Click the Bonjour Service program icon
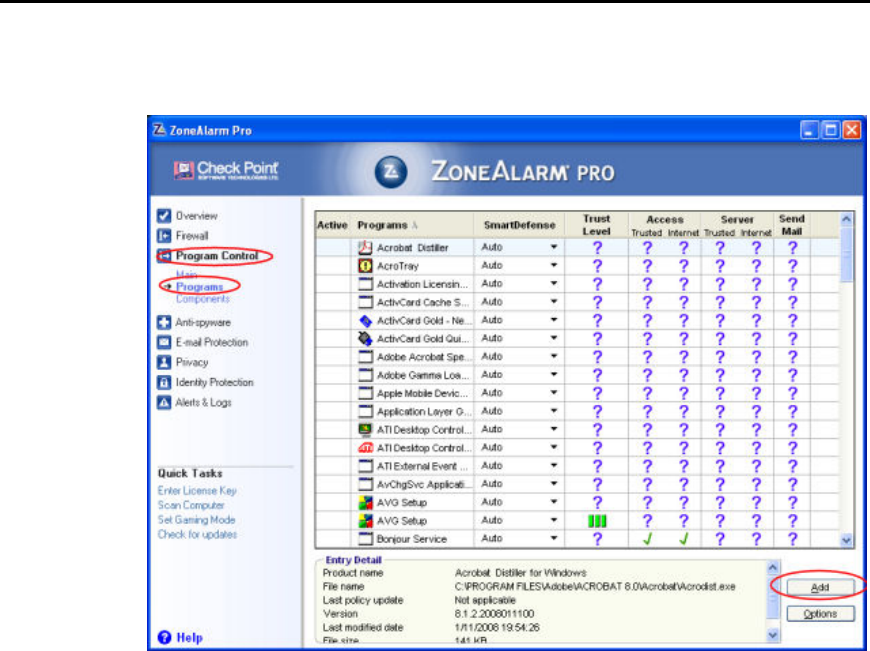Image resolution: width=870 pixels, height=651 pixels. pyautogui.click(x=365, y=539)
